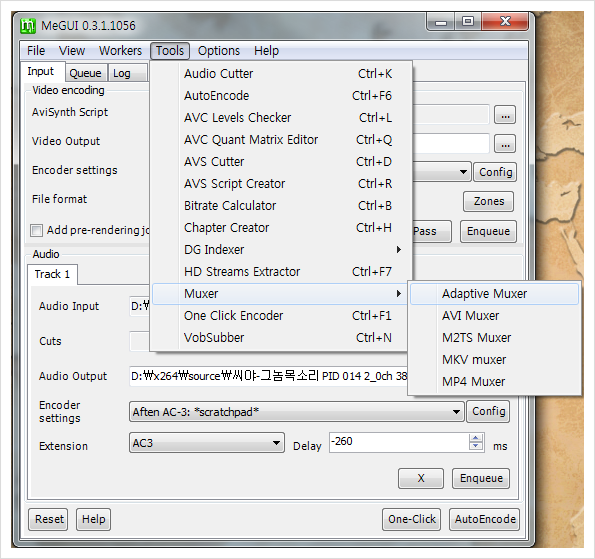Open the AC3 Extension dropdown
Screen dimensions: 595x559
[x=207, y=443]
